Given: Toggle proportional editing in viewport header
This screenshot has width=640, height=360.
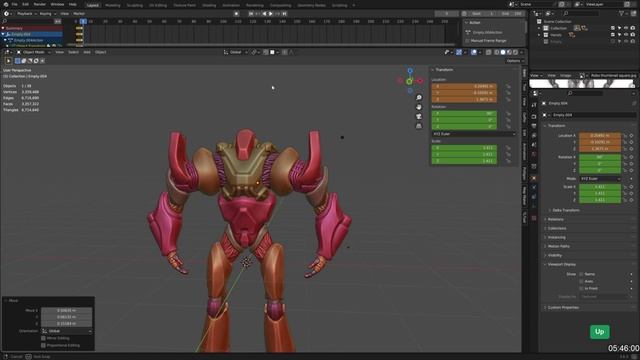Looking at the screenshot, I should tap(285, 52).
